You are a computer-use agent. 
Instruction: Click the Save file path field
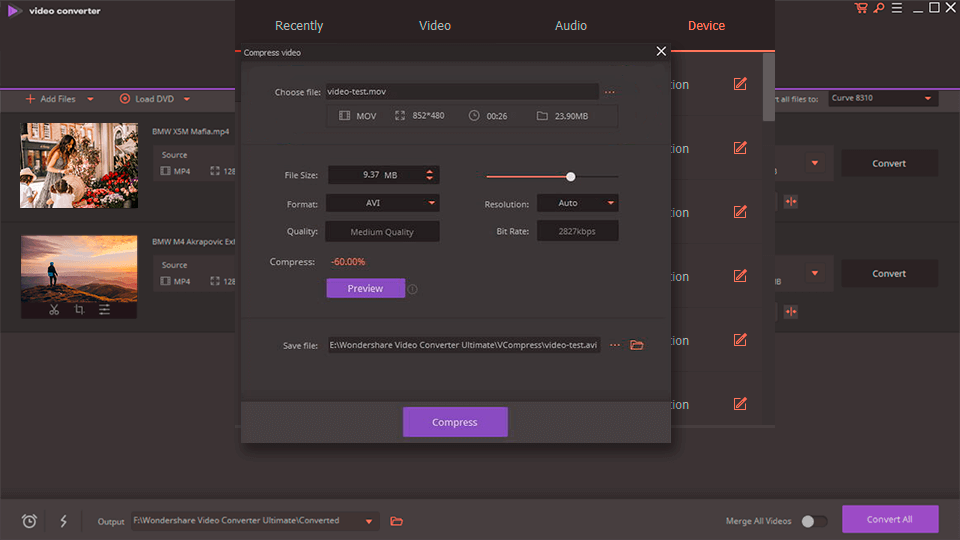[464, 345]
